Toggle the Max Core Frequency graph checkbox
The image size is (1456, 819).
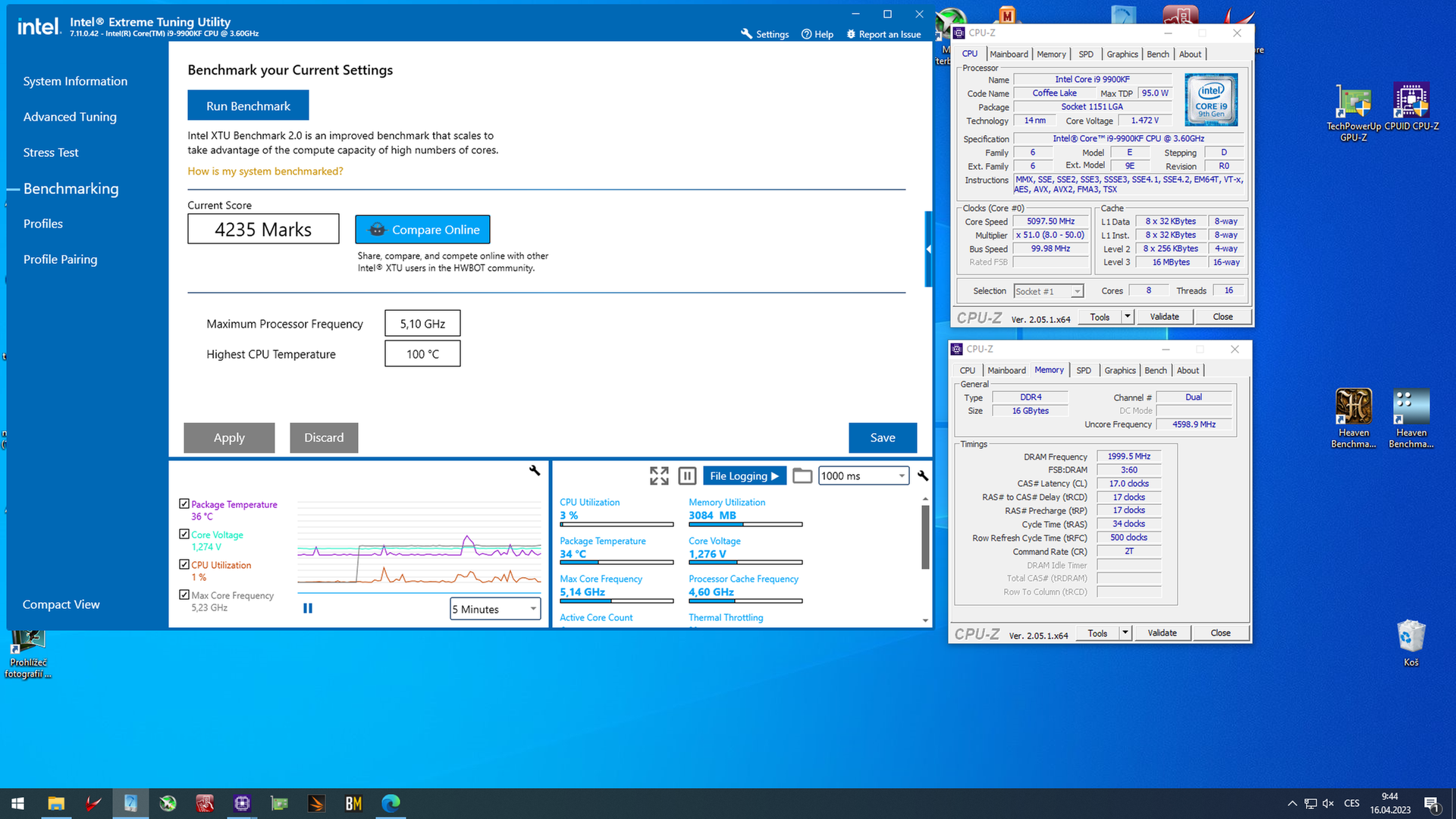click(184, 595)
